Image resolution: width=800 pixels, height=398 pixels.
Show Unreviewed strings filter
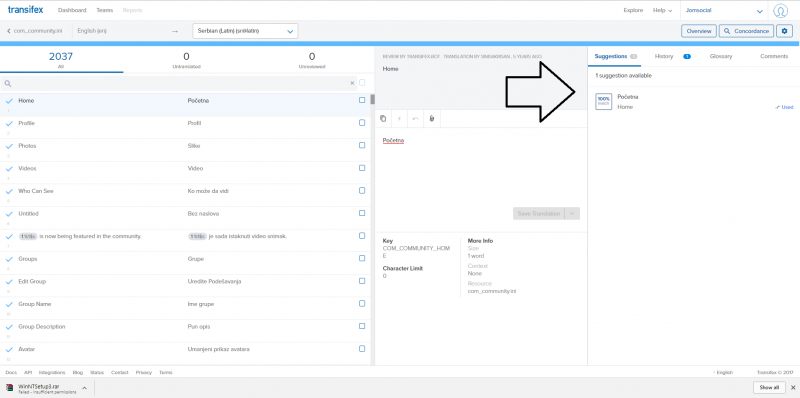312,60
